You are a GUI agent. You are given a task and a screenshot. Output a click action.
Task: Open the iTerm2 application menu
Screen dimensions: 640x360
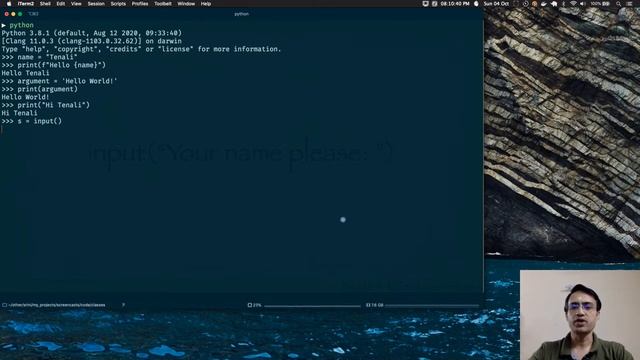coord(26,4)
